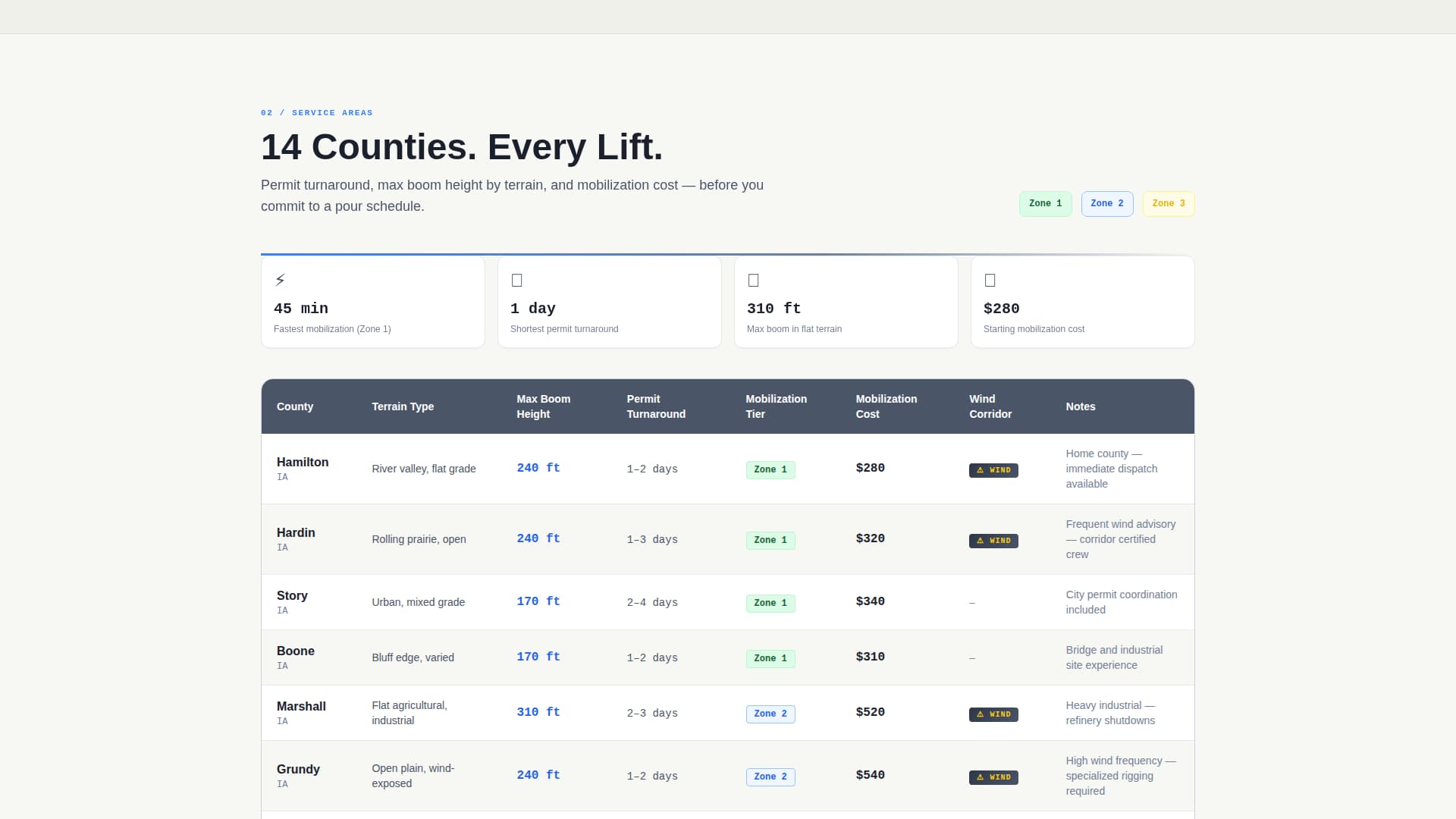Click the Zone 1 badge in Boone row
Screen dimensions: 1456x819
[770, 659]
